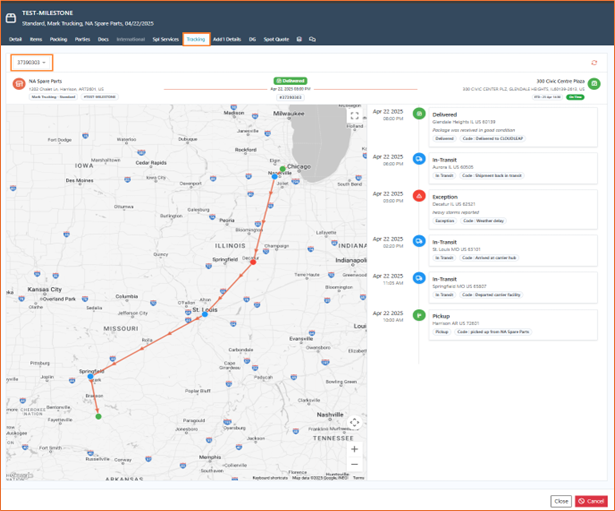Click the green delivery marker near Chicago
Viewport: 615px width, 511px height.
click(x=282, y=169)
